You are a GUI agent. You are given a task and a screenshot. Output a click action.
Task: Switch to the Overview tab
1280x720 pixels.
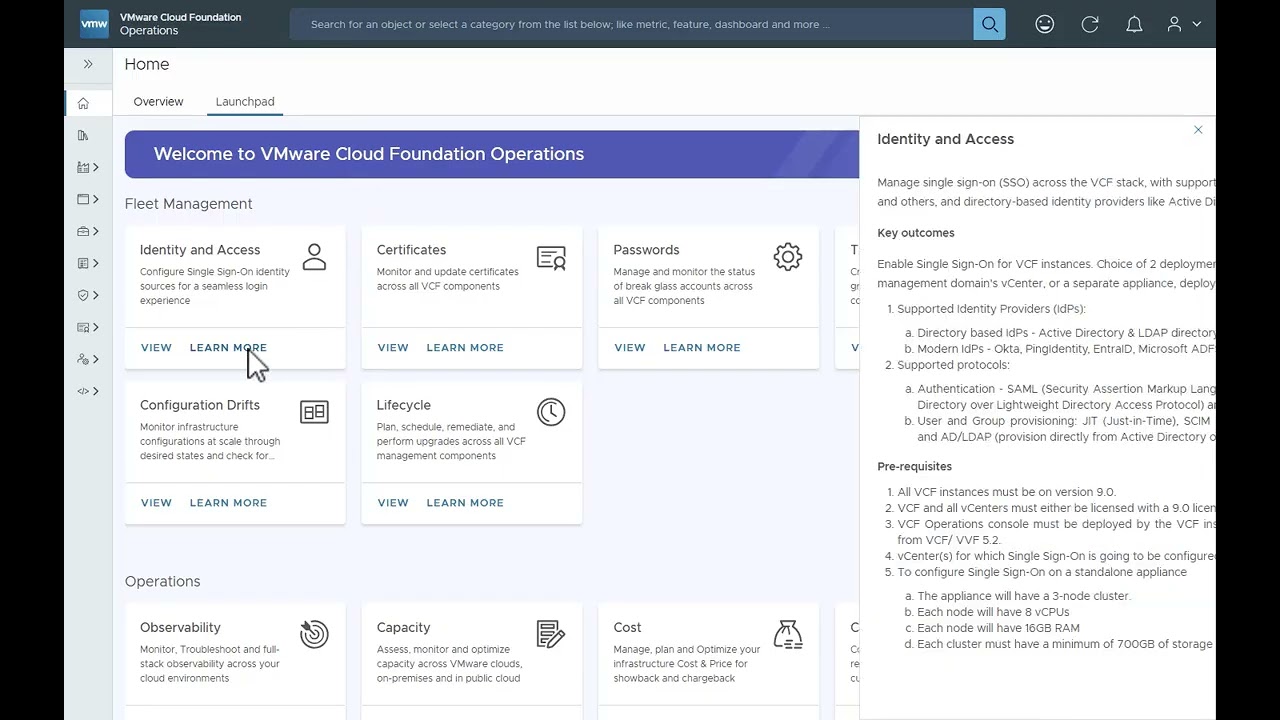[x=158, y=101]
